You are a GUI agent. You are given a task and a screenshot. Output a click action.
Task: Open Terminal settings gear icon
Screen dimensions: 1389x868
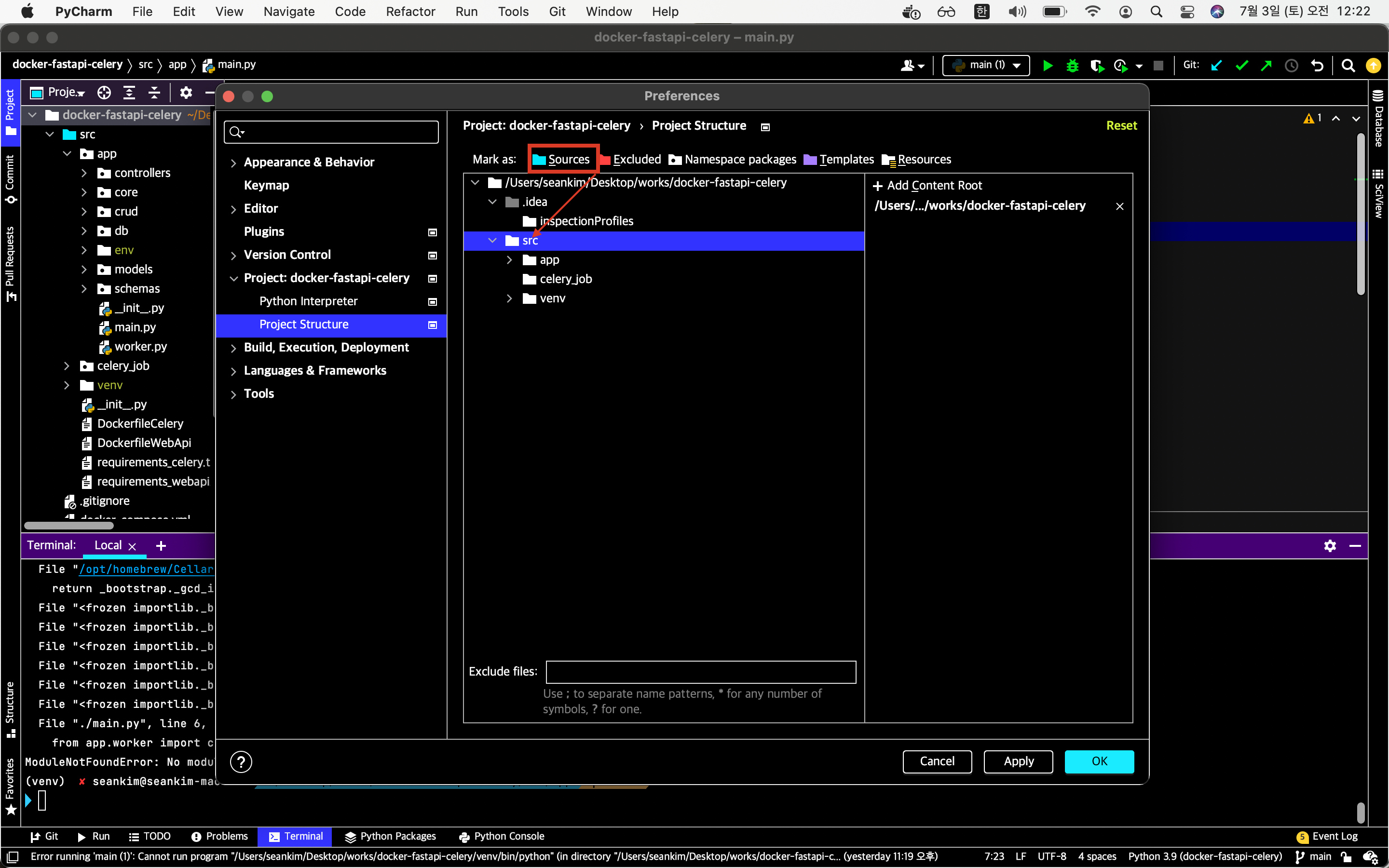pos(1330,545)
